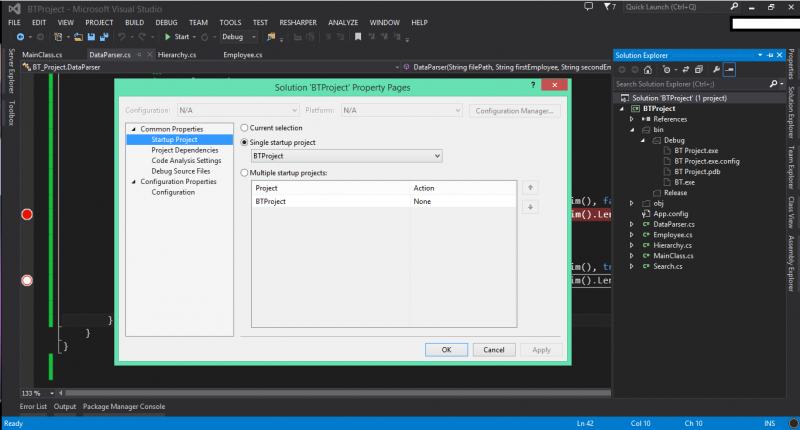Click the Solution Explorer Home icon
Viewport: 800px width, 430px height.
(x=647, y=70)
